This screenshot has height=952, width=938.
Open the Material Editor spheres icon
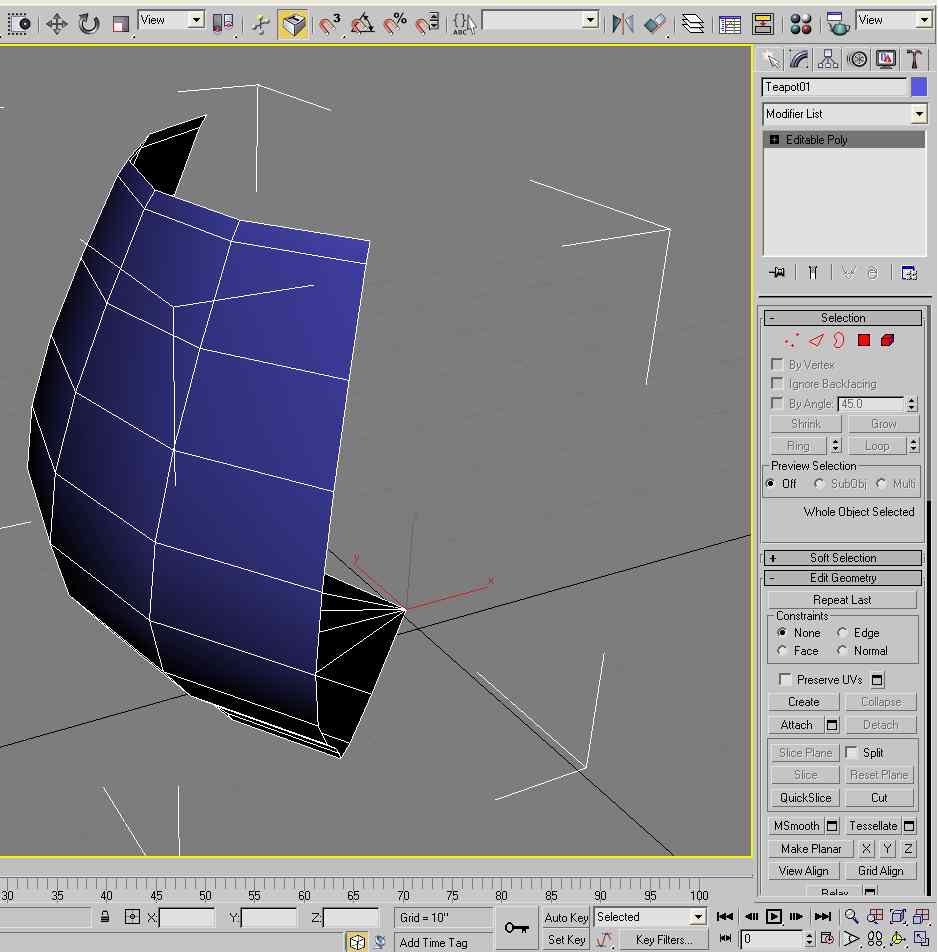coord(801,23)
